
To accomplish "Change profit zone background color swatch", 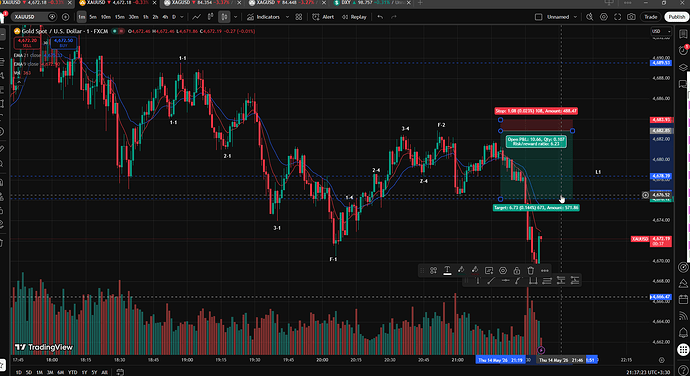I will tap(461, 270).
